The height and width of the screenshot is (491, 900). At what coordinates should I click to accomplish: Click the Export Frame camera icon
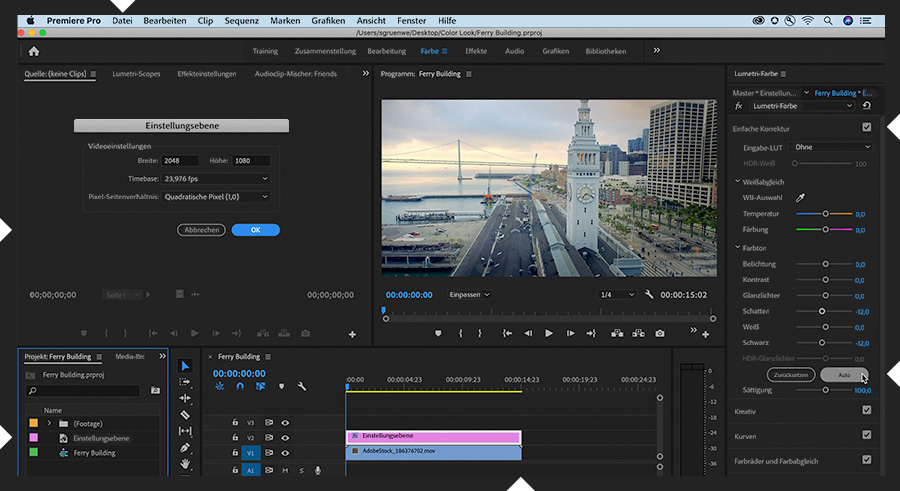(659, 333)
